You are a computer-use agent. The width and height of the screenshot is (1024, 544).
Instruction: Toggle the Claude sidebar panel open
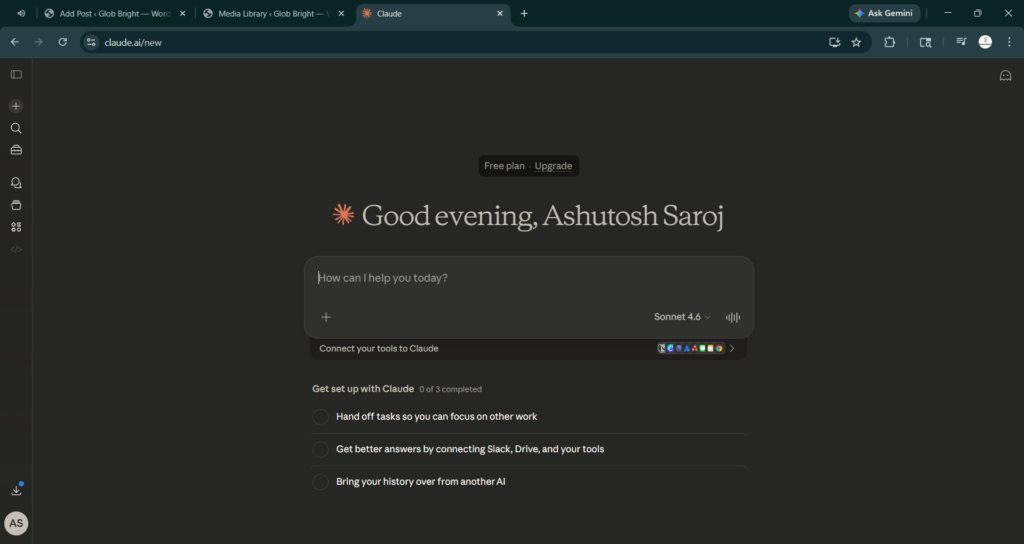click(x=16, y=74)
